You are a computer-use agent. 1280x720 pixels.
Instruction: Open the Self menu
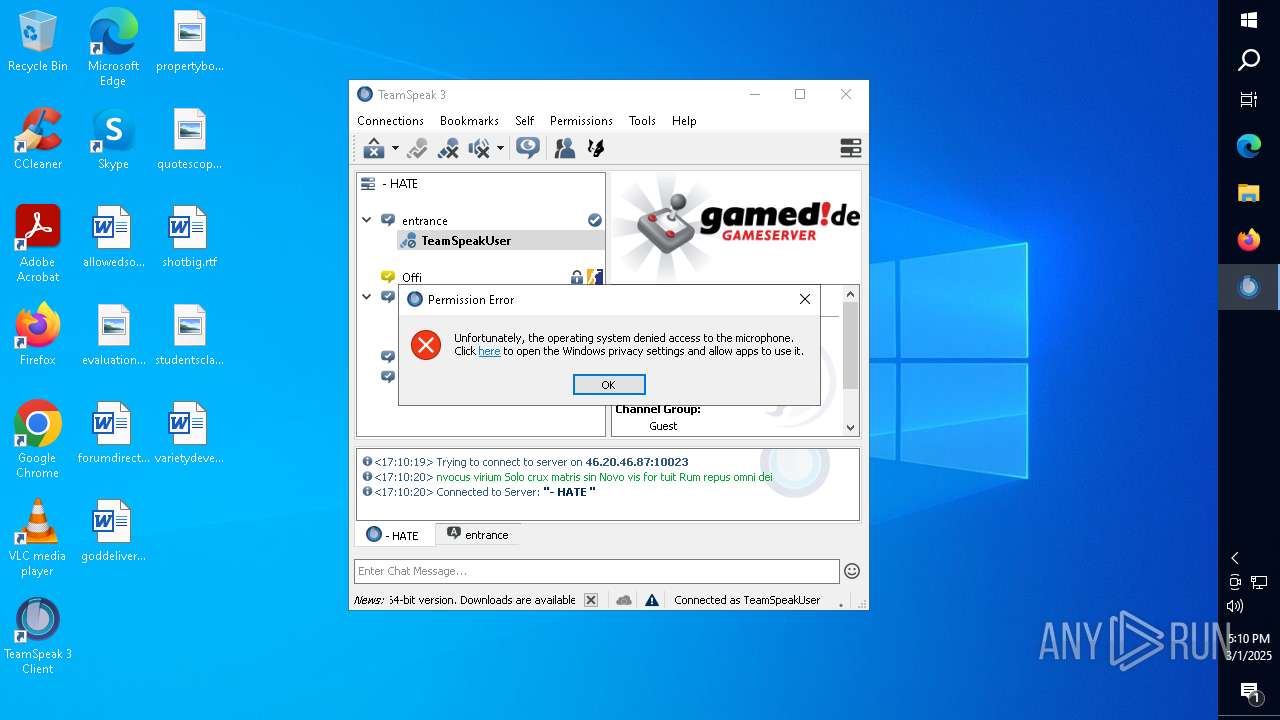[x=524, y=120]
